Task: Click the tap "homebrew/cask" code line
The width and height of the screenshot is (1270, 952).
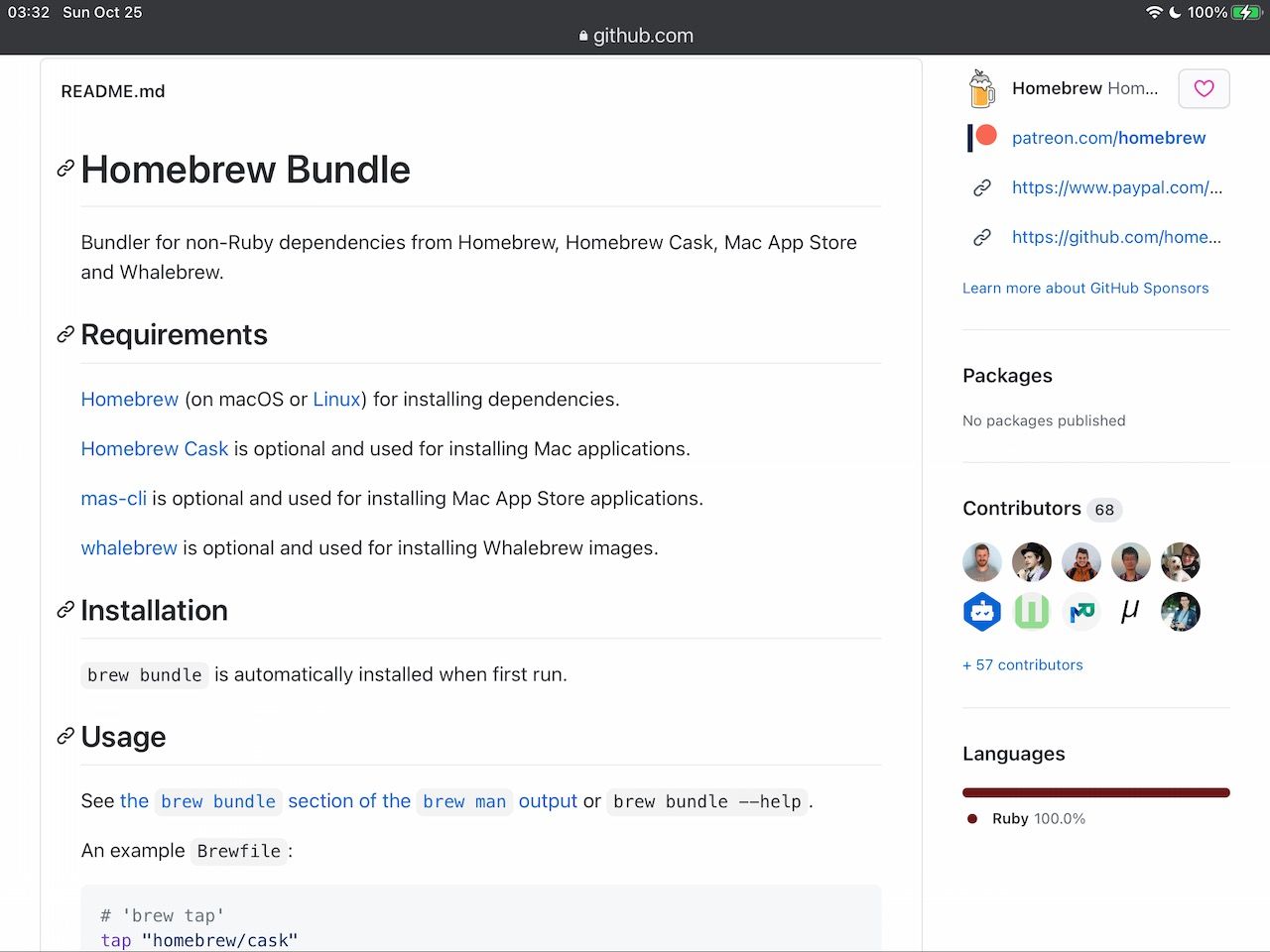Action: tap(198, 940)
